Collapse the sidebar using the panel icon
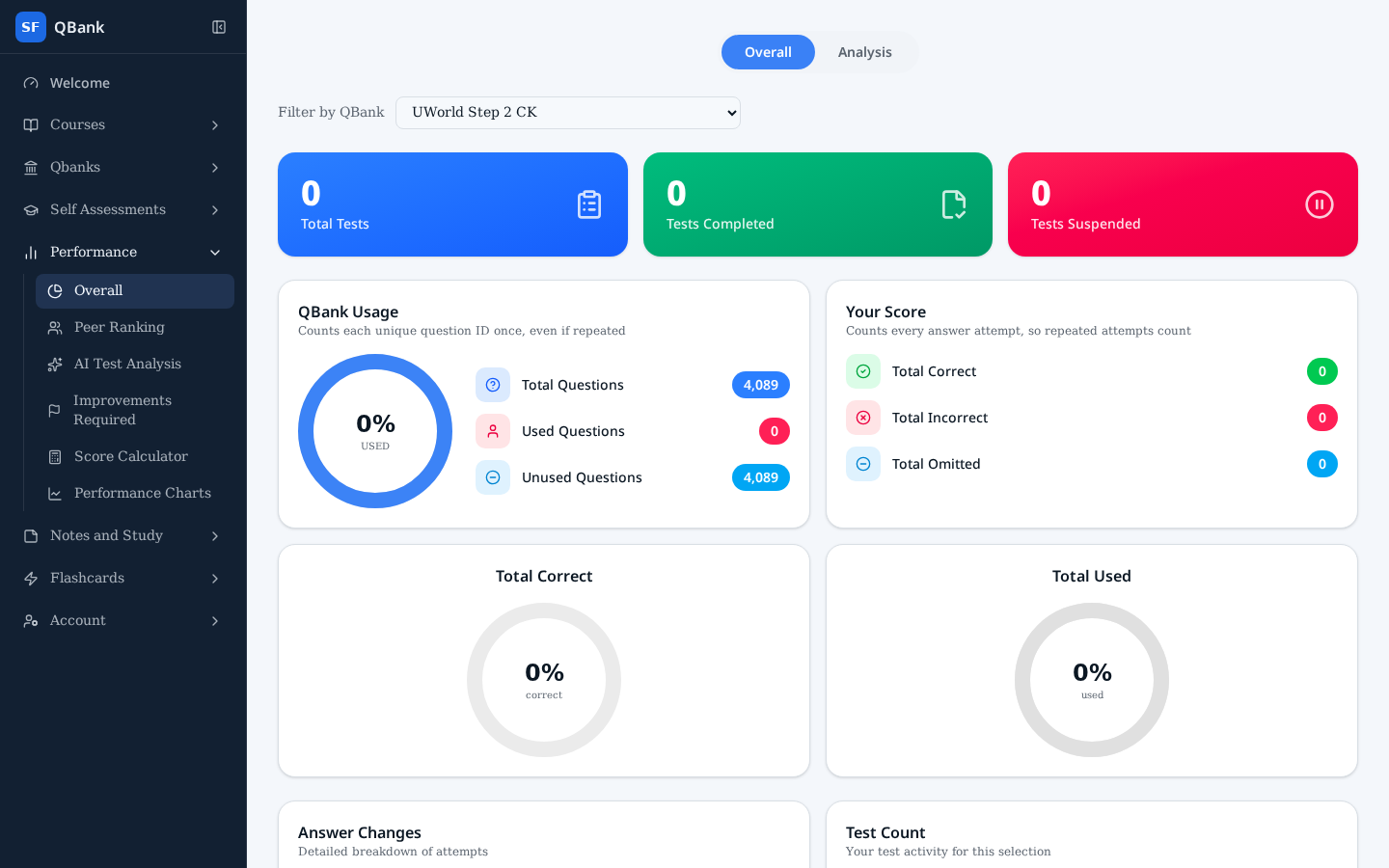Screen dimensions: 1389x868 (219, 27)
